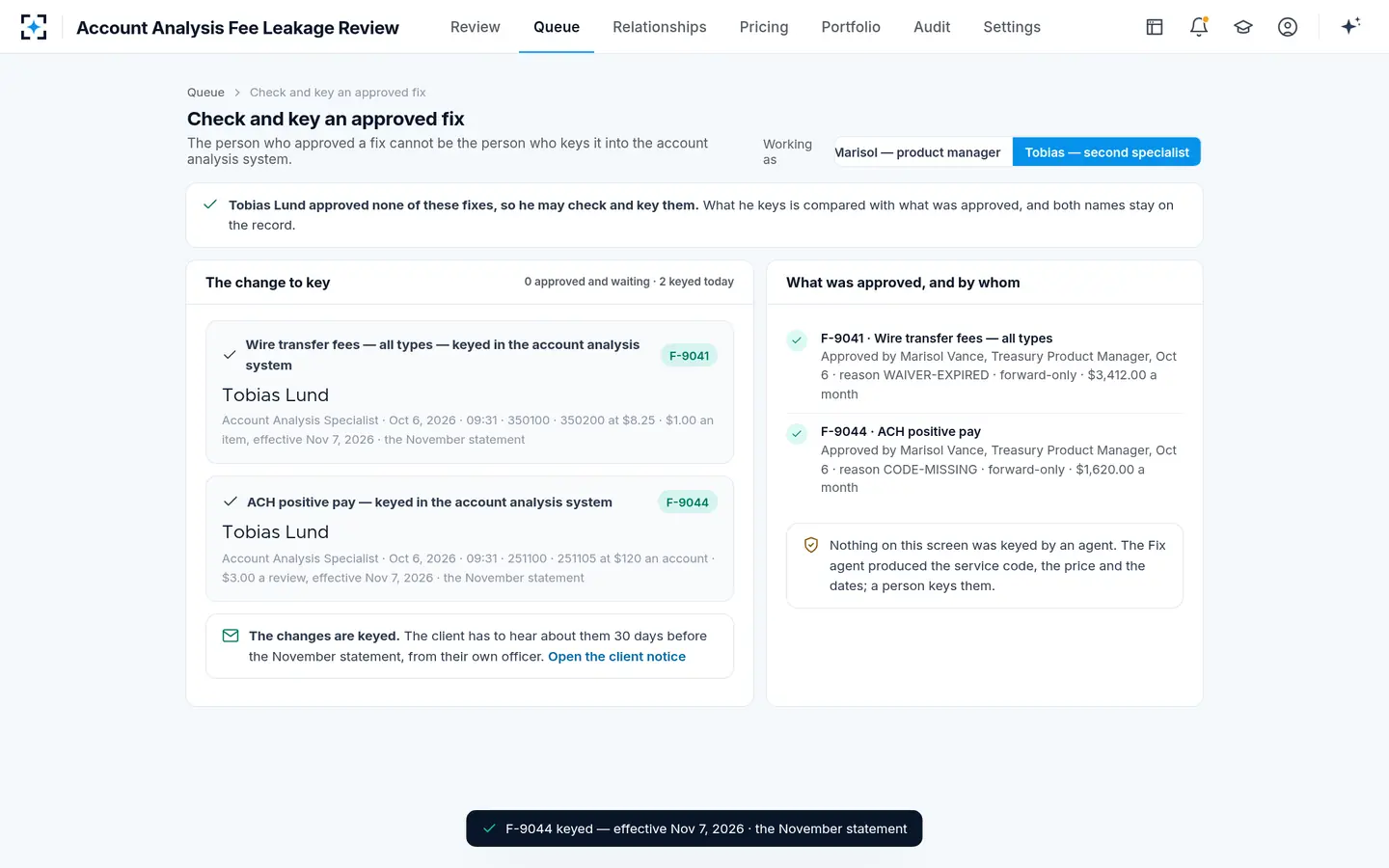This screenshot has height=868, width=1389.
Task: Open the notifications bell
Action: [x=1199, y=27]
